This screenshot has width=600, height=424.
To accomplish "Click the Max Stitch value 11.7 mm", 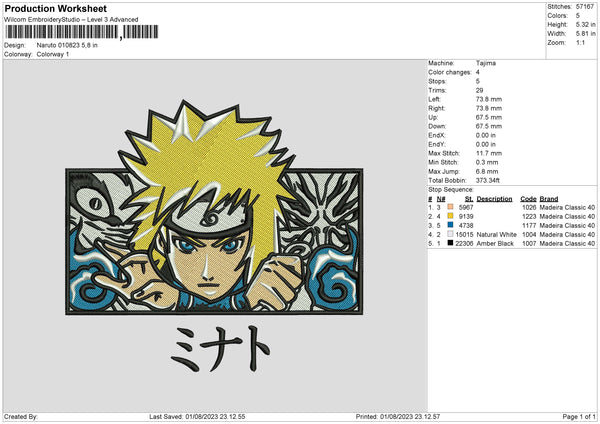I will [x=489, y=153].
